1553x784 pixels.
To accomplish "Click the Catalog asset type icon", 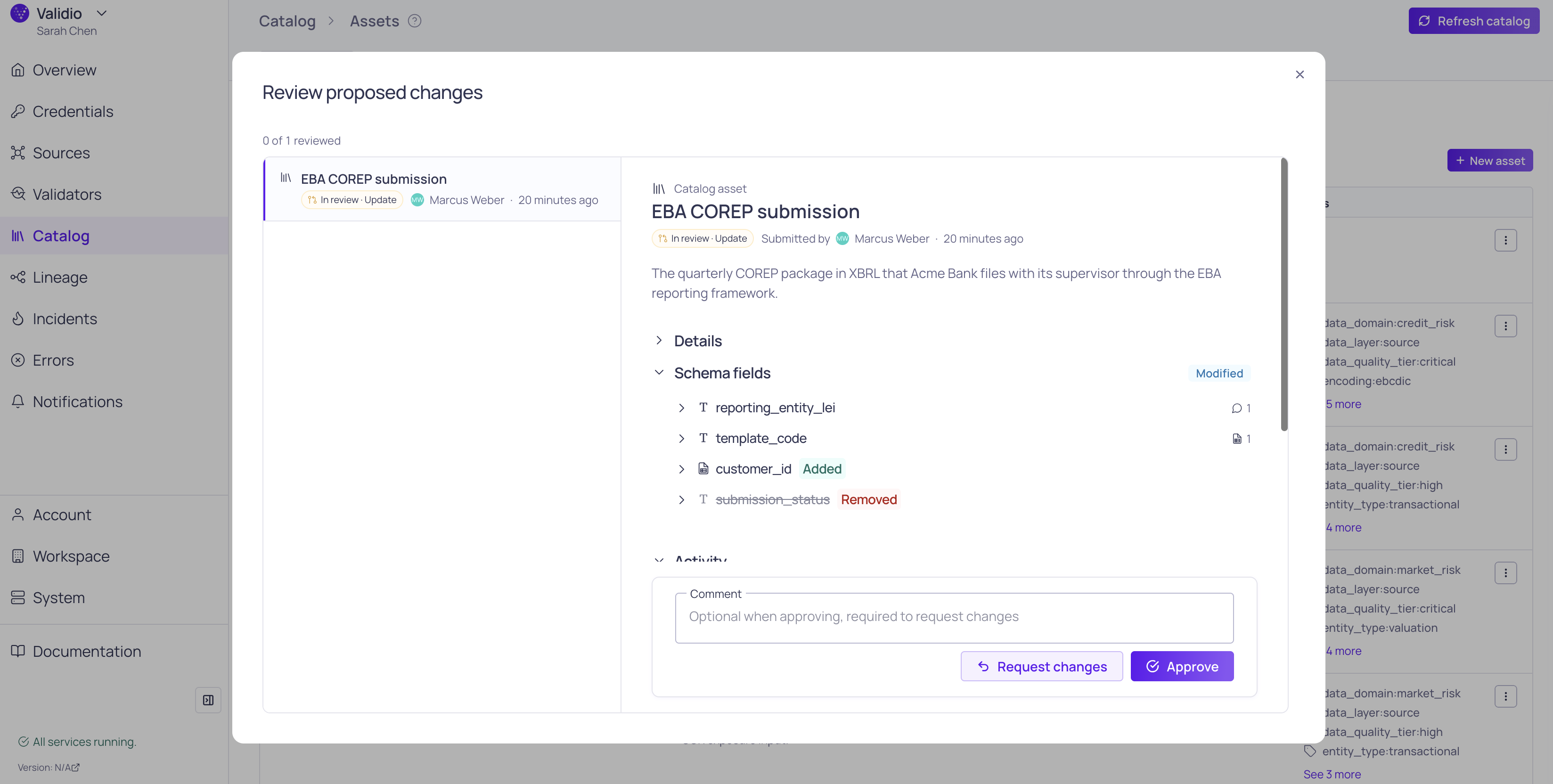I will pyautogui.click(x=659, y=189).
